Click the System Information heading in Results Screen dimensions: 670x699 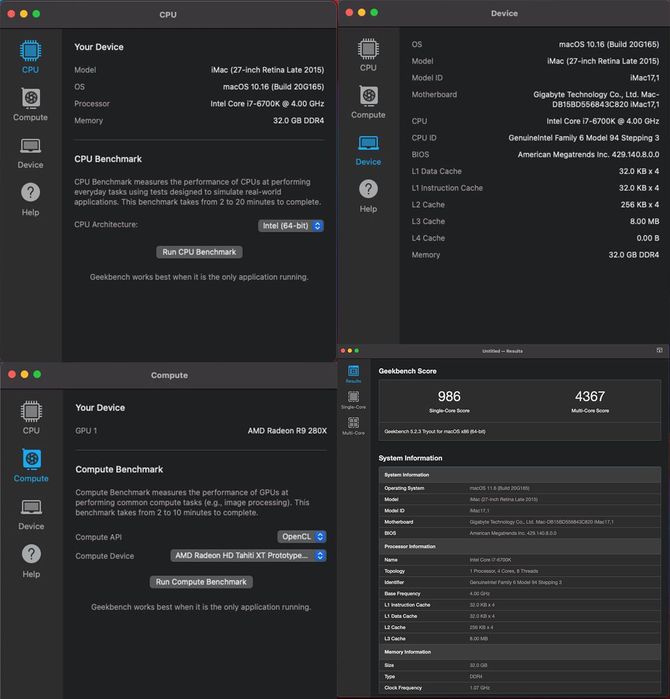pyautogui.click(x=410, y=458)
